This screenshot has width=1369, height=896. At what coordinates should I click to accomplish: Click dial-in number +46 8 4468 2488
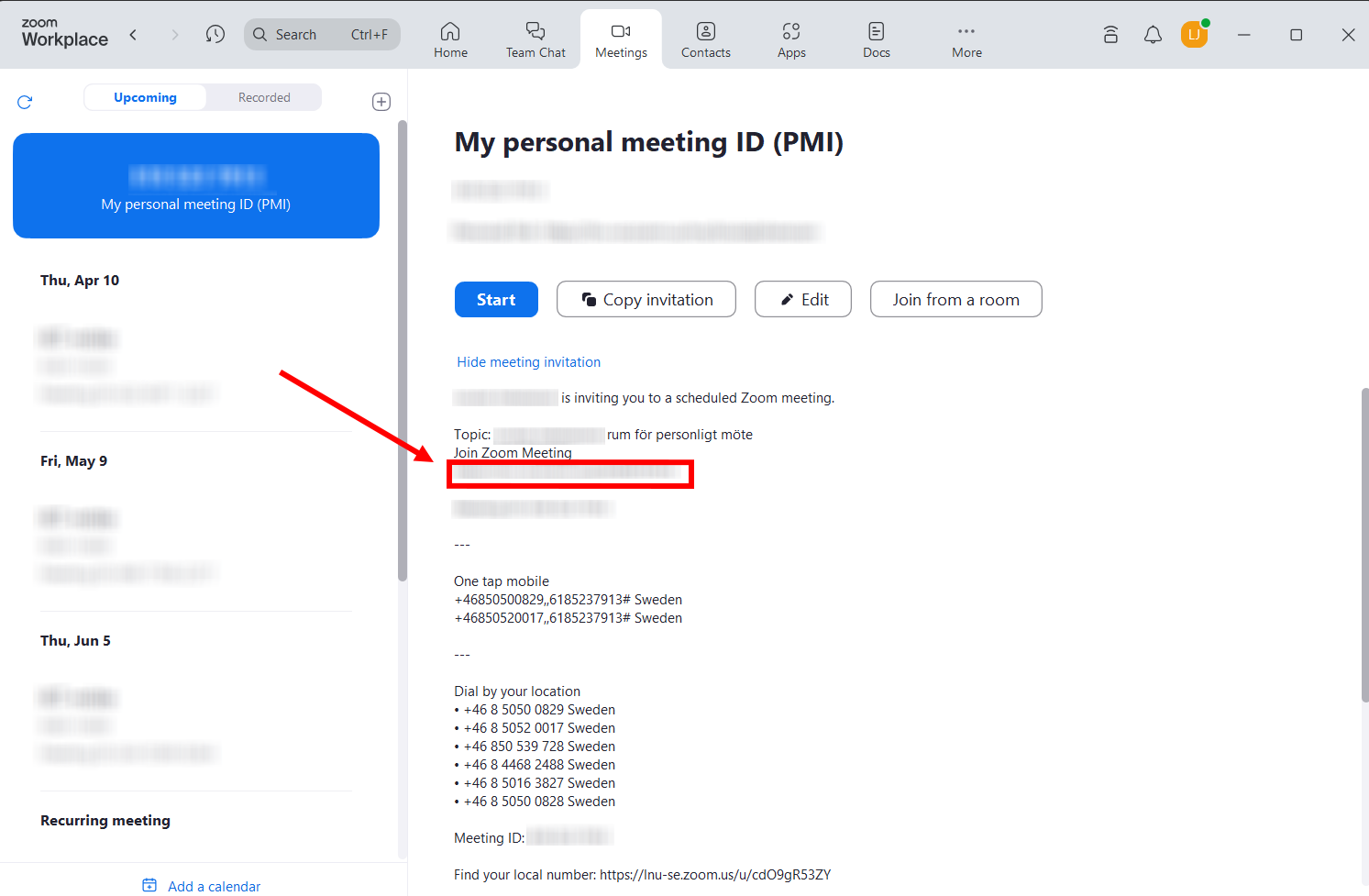point(539,765)
